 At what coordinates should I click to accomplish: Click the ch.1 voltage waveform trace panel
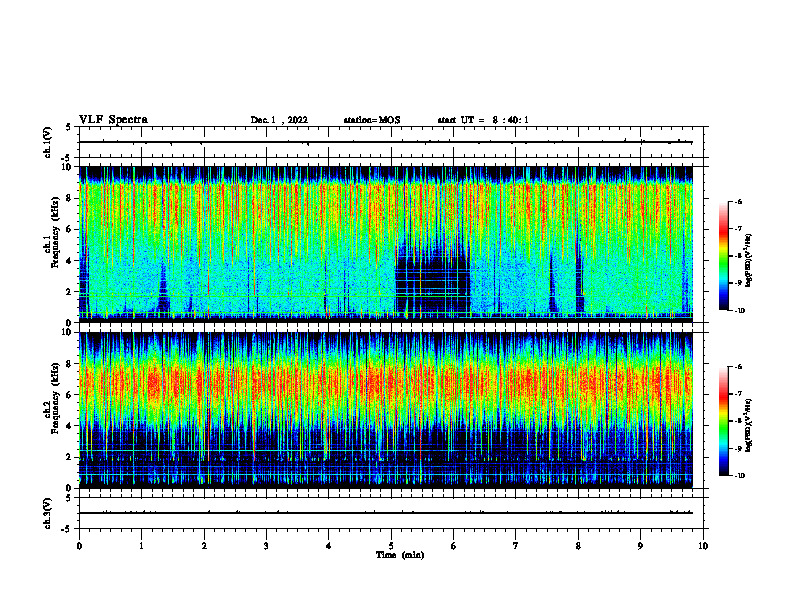pyautogui.click(x=391, y=142)
